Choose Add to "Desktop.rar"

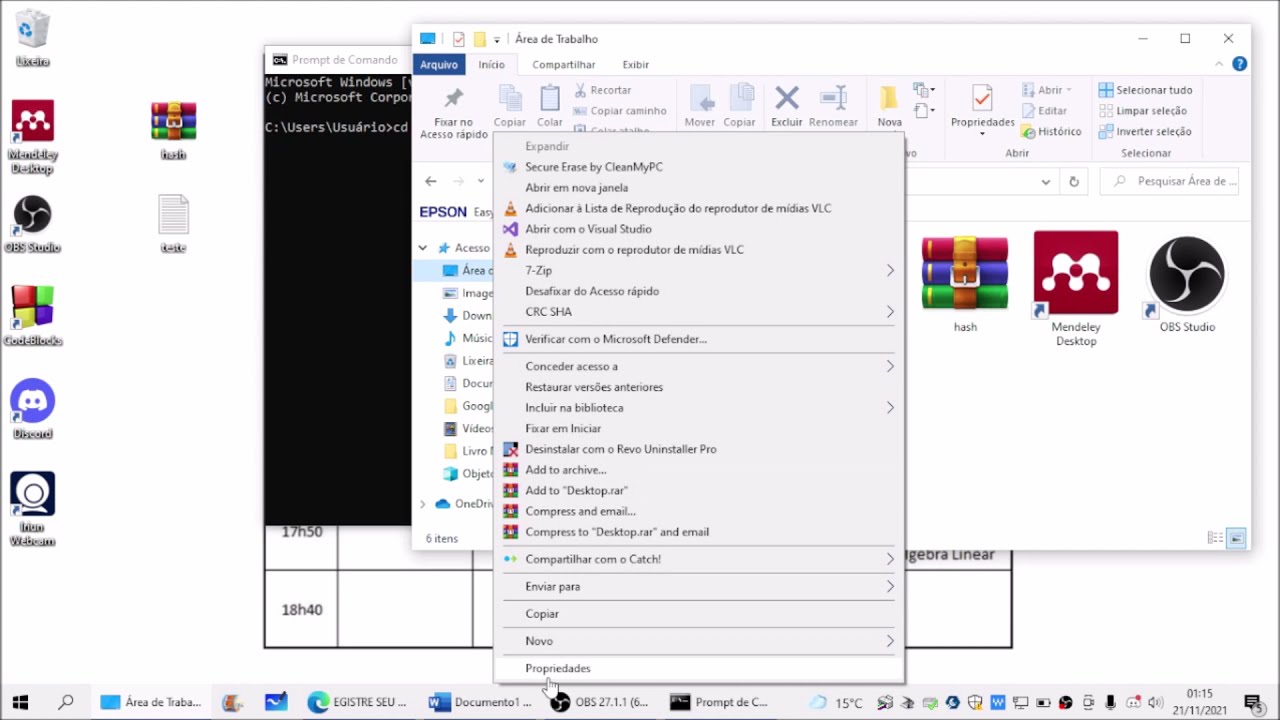[700, 490]
